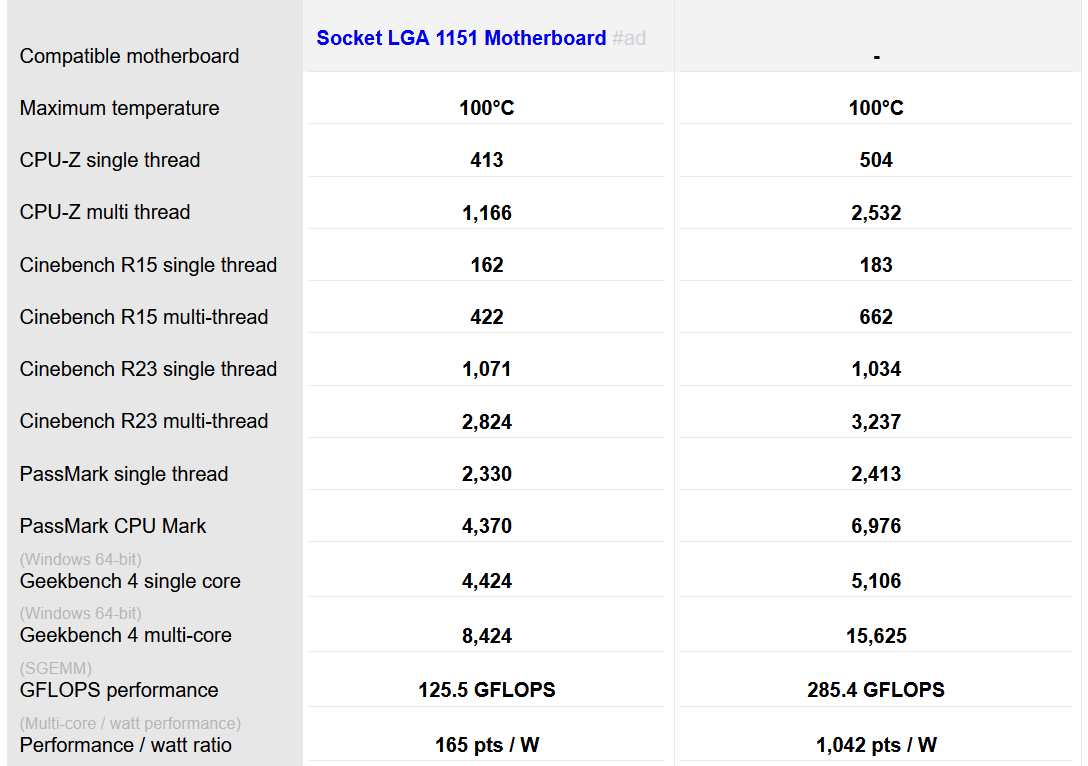
Task: Click the CPU-Z single thread value 504
Action: pos(876,160)
